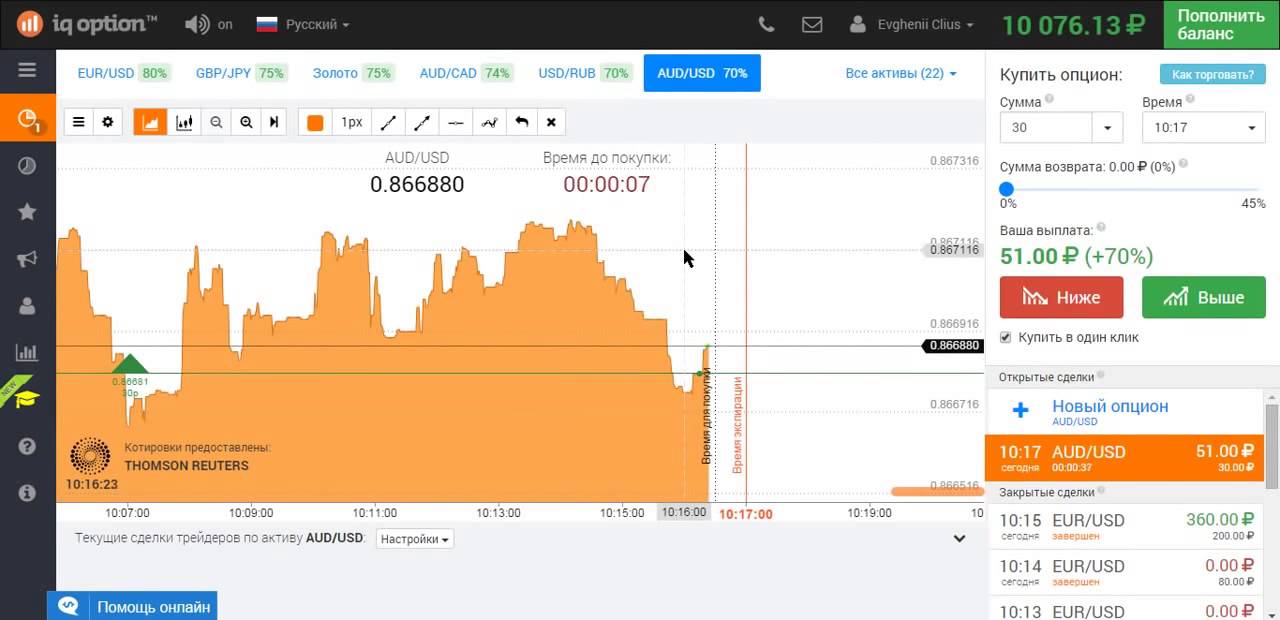Jump chart to latest quote
Screen dimensions: 1280x620
274,122
